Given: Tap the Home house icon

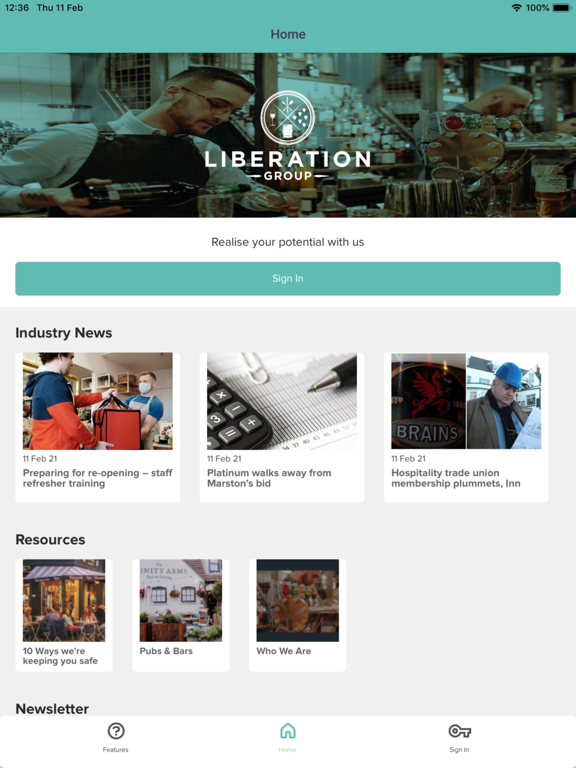Looking at the screenshot, I should tap(288, 731).
